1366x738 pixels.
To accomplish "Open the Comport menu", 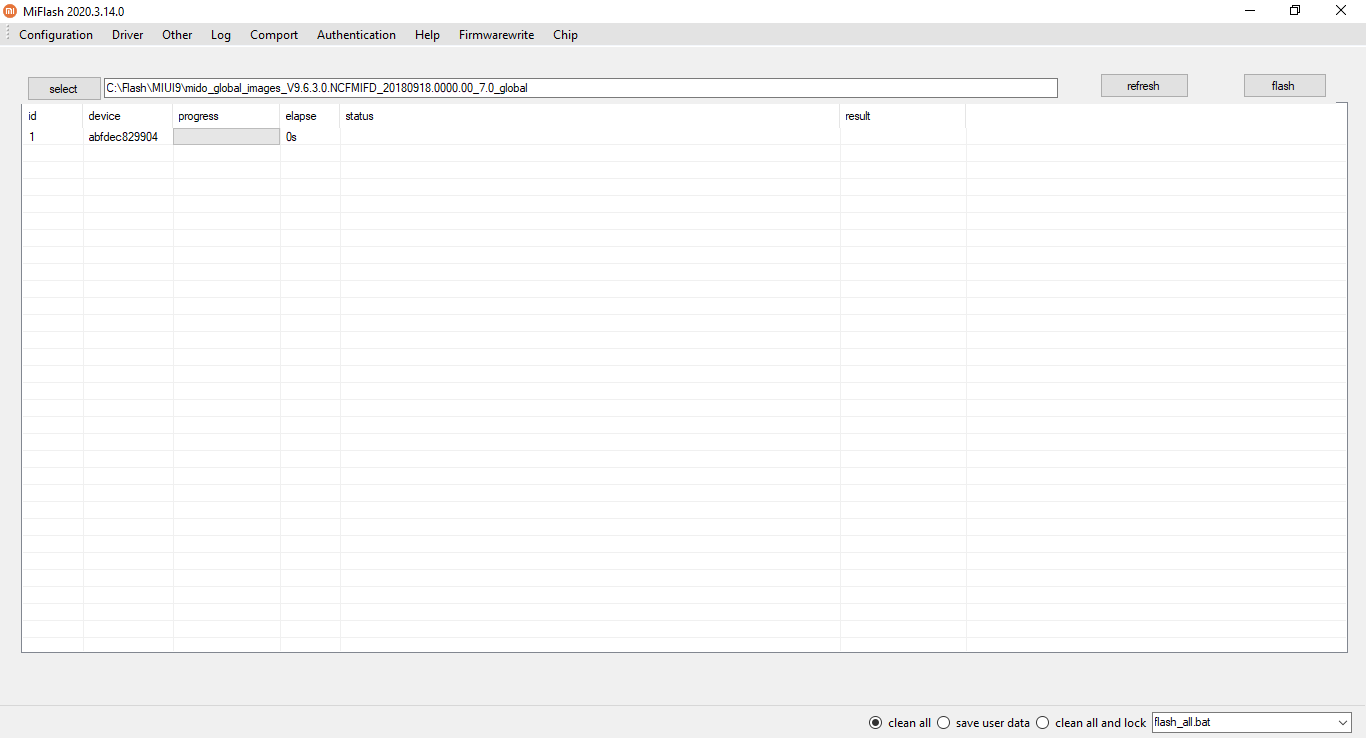I will (x=274, y=35).
